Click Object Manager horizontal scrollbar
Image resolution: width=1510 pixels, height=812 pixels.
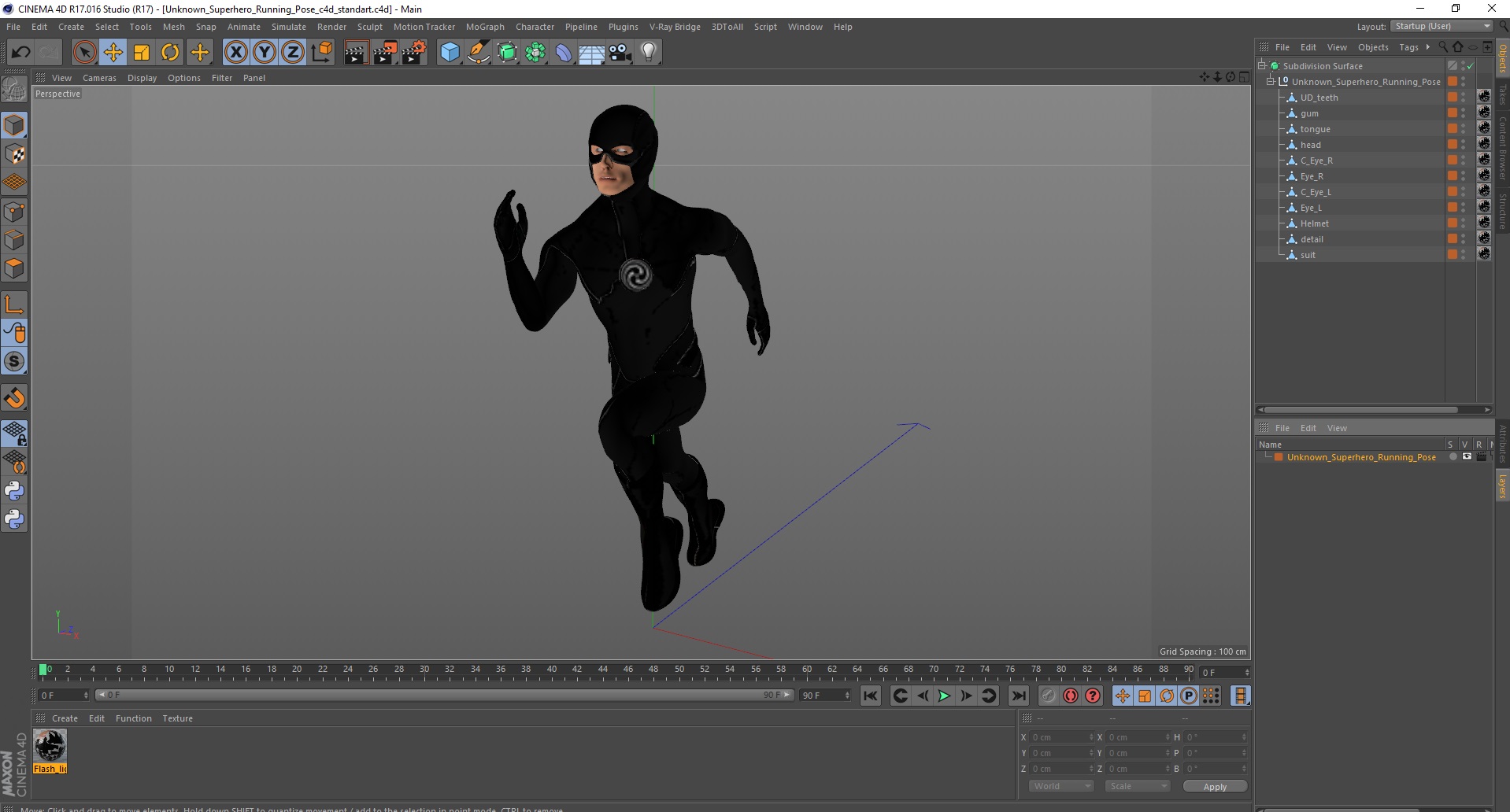pos(1361,410)
